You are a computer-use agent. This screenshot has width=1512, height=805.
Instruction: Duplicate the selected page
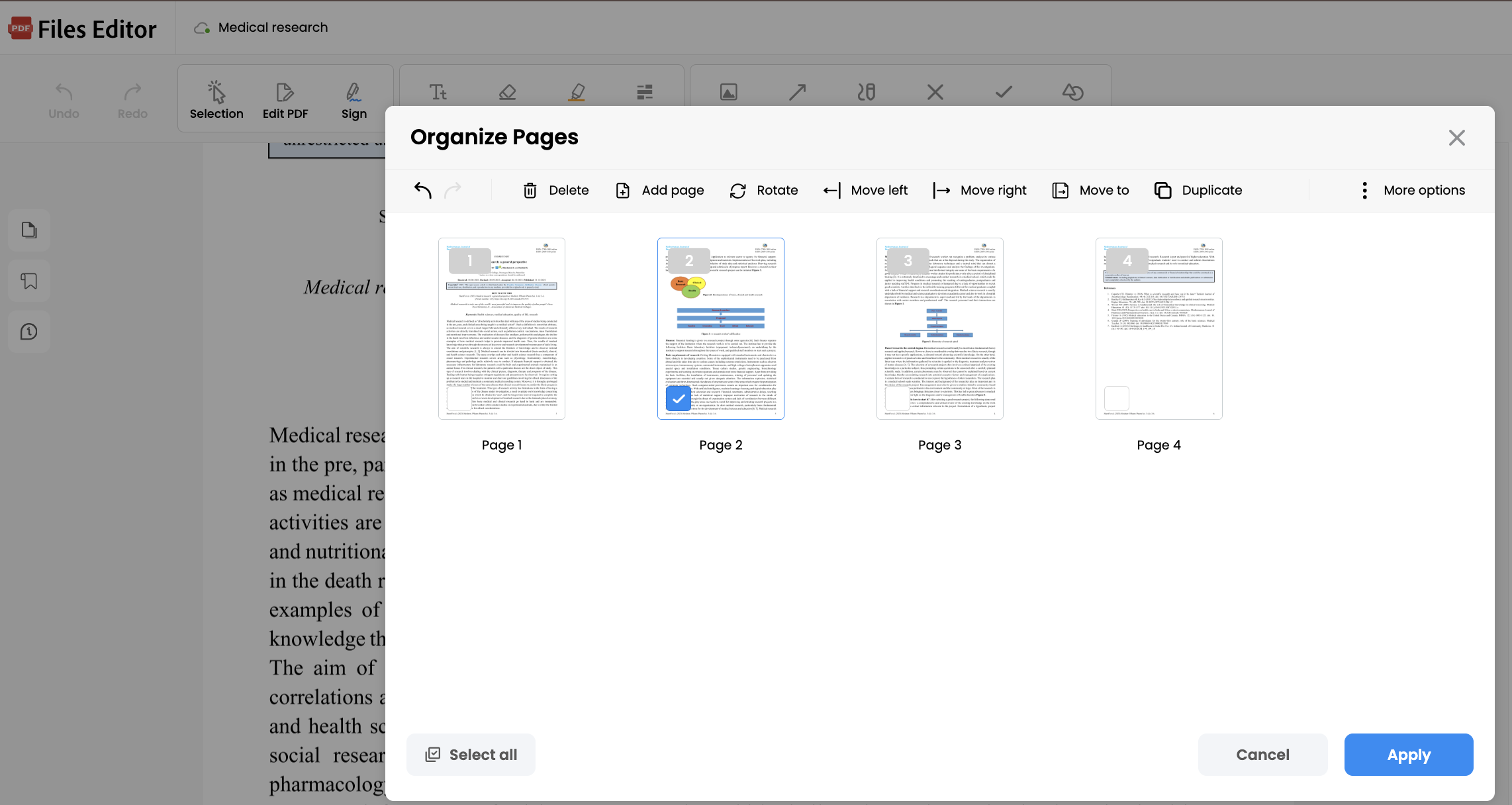coord(1198,191)
